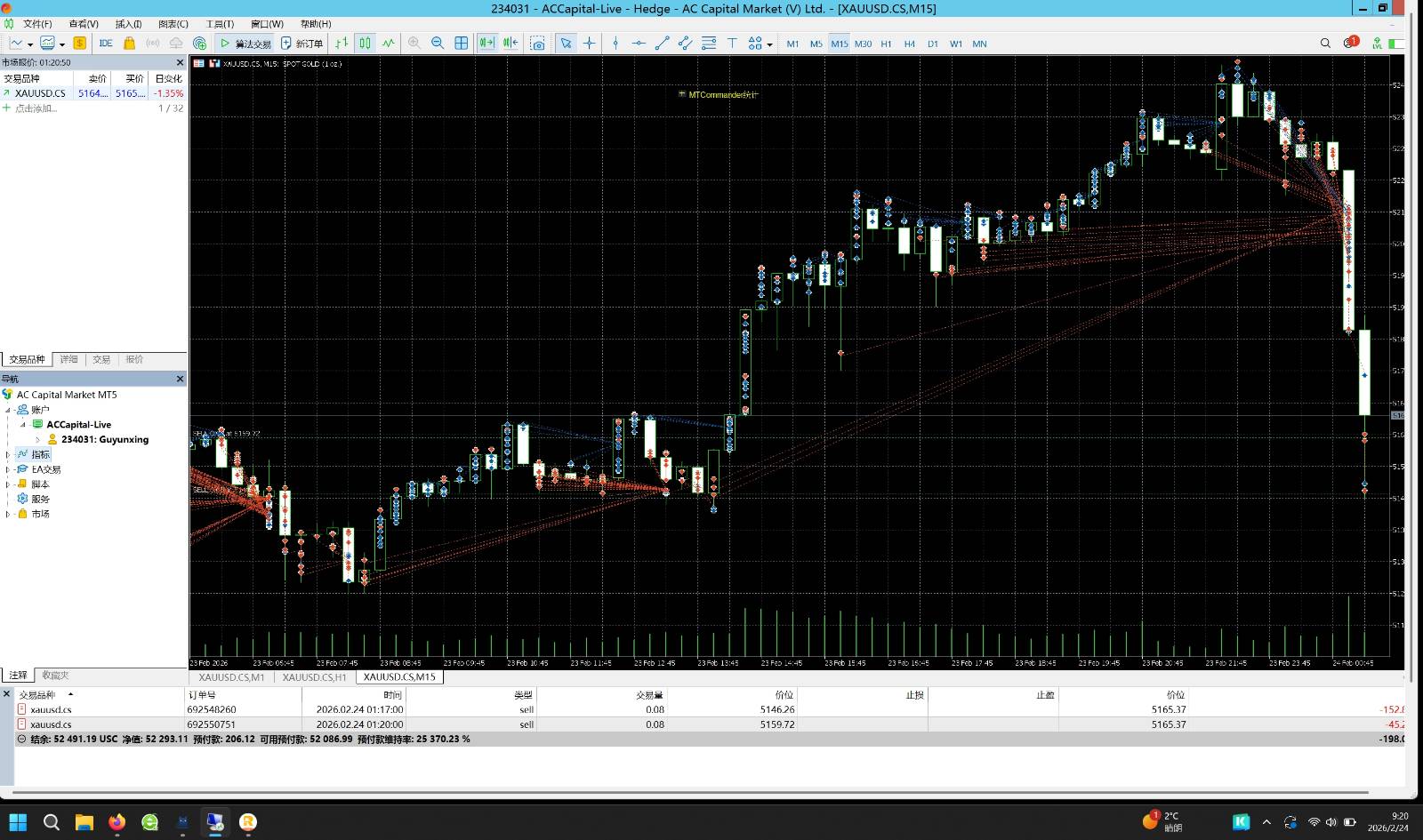Viewport: 1423px width, 840px height.
Task: Click 点击添加 to add a symbol
Action: pos(36,108)
